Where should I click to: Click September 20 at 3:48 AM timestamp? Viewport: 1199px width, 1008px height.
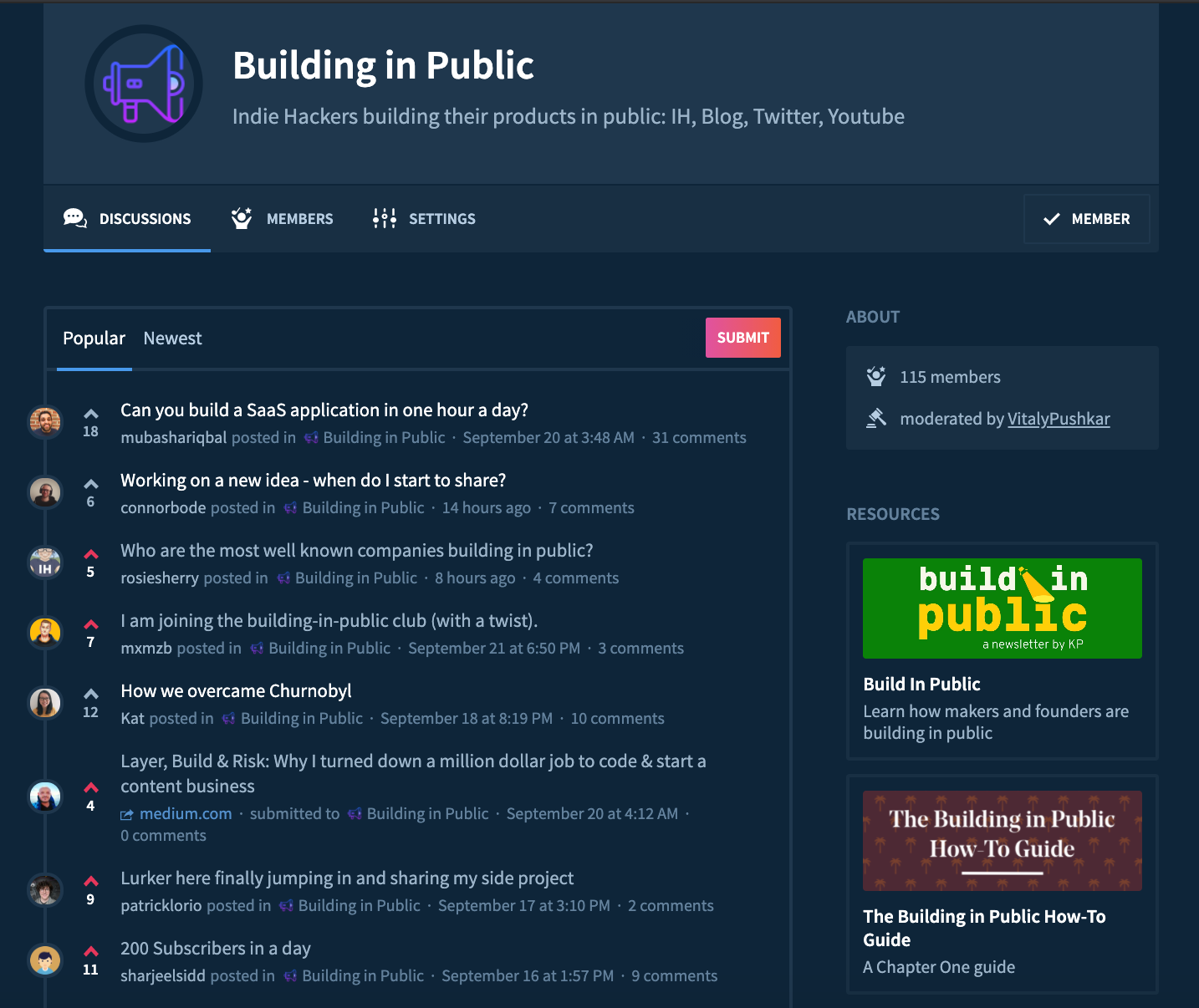point(548,438)
